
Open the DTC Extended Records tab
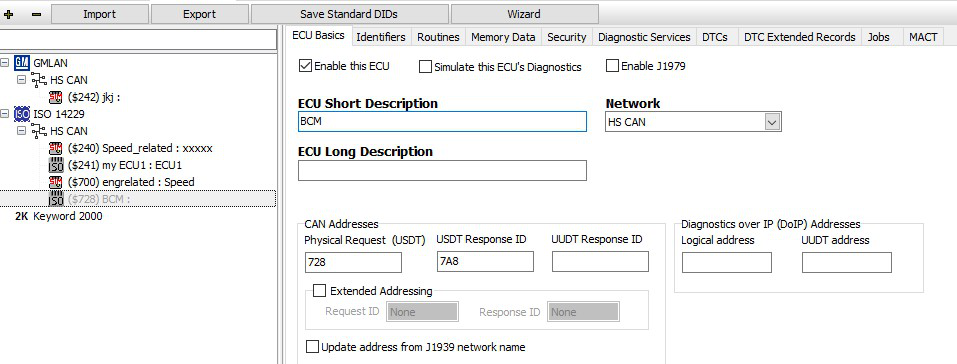800,37
